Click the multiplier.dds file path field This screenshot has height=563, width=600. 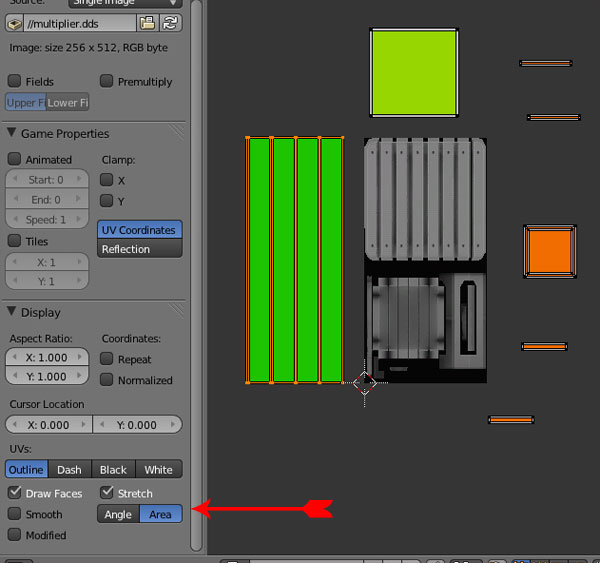tap(80, 23)
